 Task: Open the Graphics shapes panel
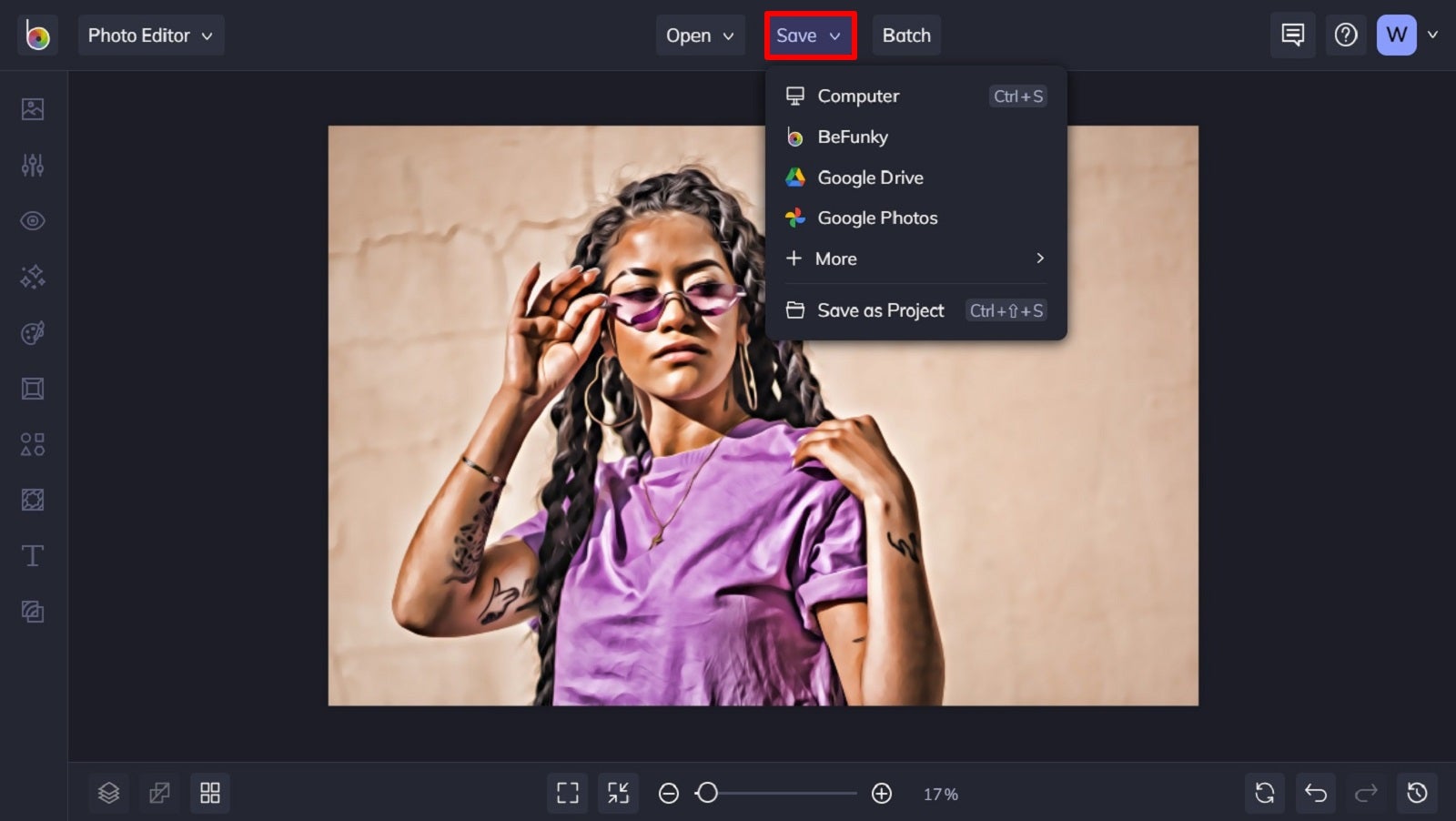(x=33, y=444)
